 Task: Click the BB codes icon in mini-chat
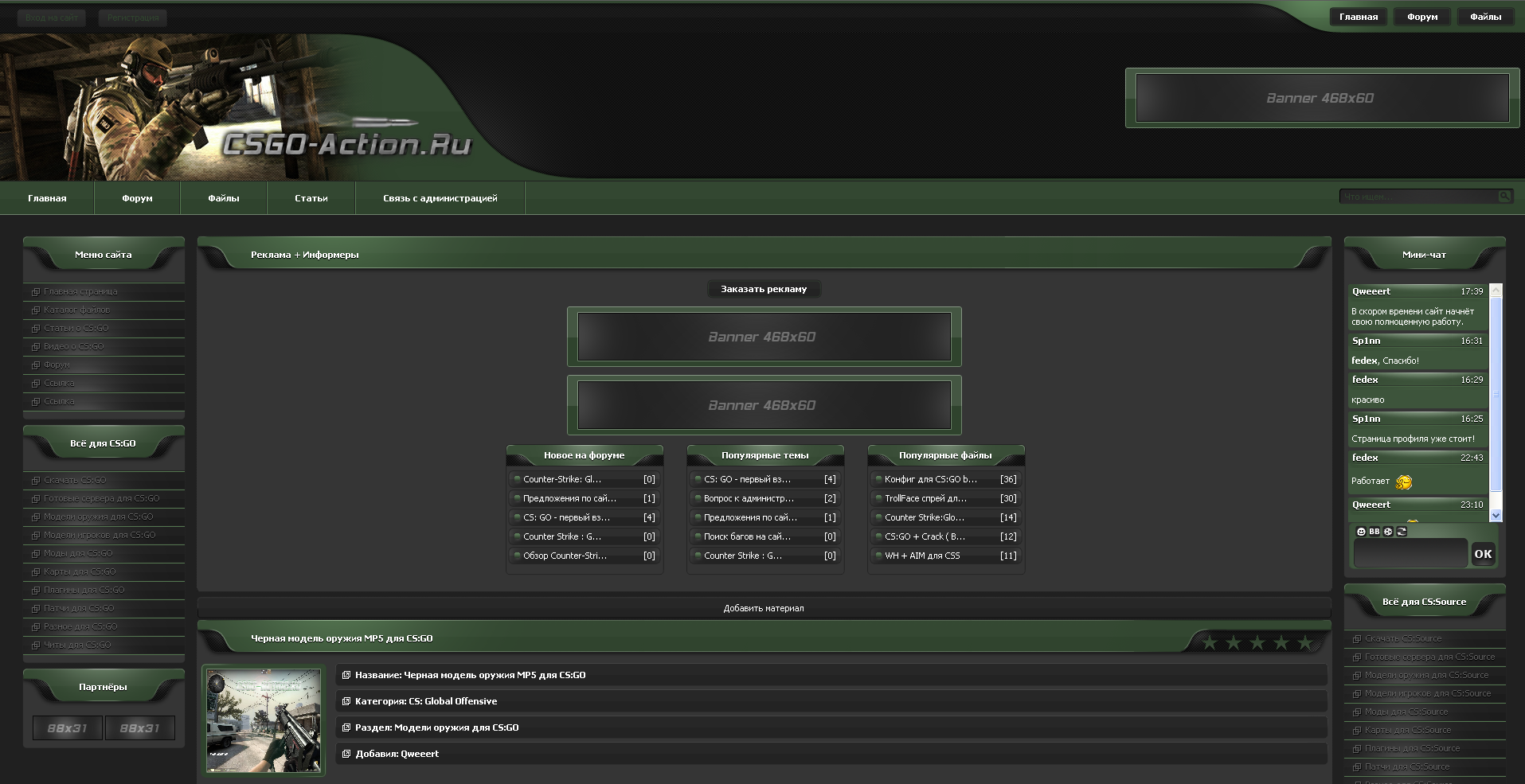tap(1374, 532)
